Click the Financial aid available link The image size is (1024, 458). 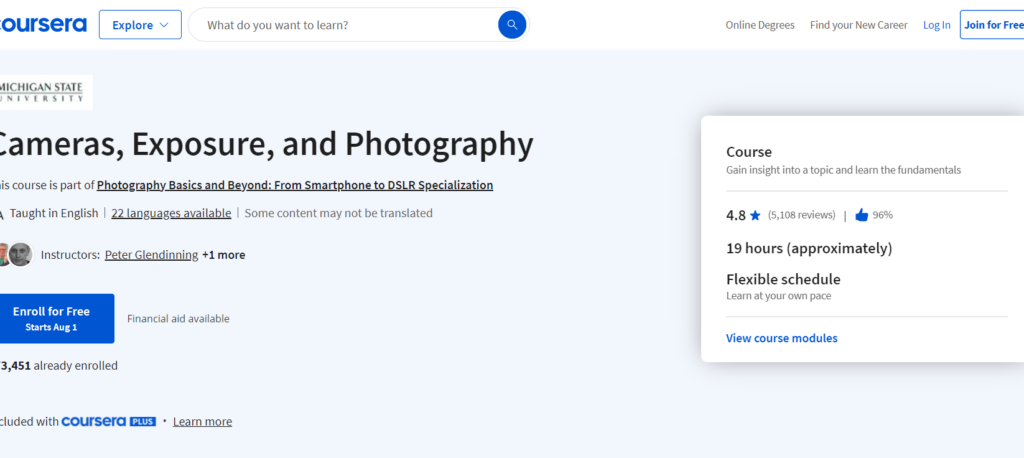pyautogui.click(x=178, y=319)
